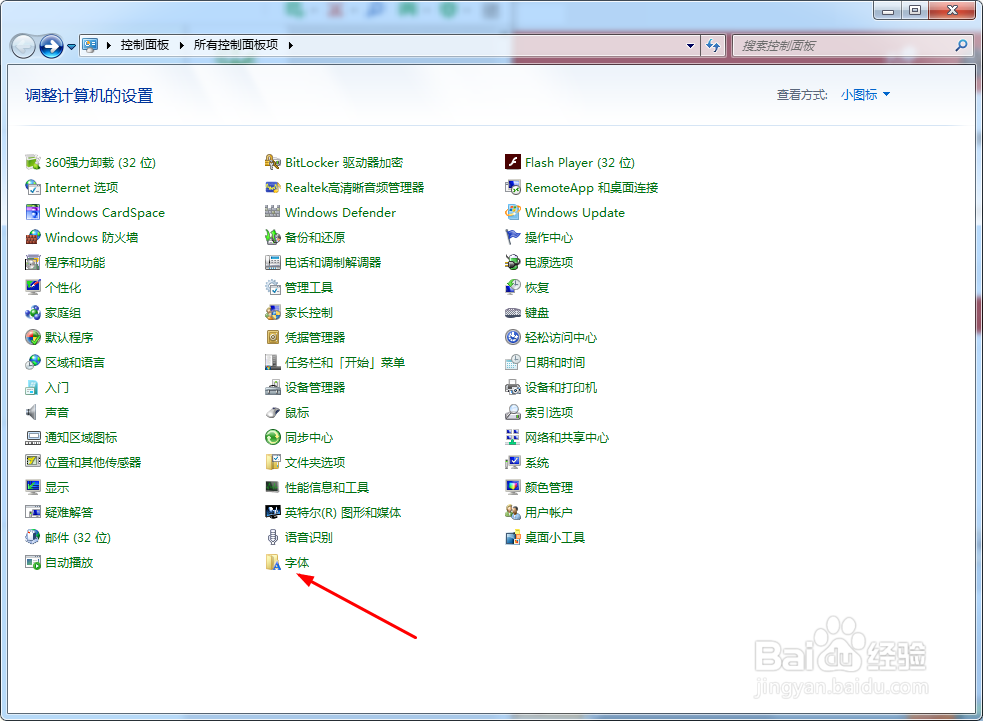983x721 pixels.
Task: Click the 所有控制面板项 breadcrumb
Action: click(x=236, y=45)
